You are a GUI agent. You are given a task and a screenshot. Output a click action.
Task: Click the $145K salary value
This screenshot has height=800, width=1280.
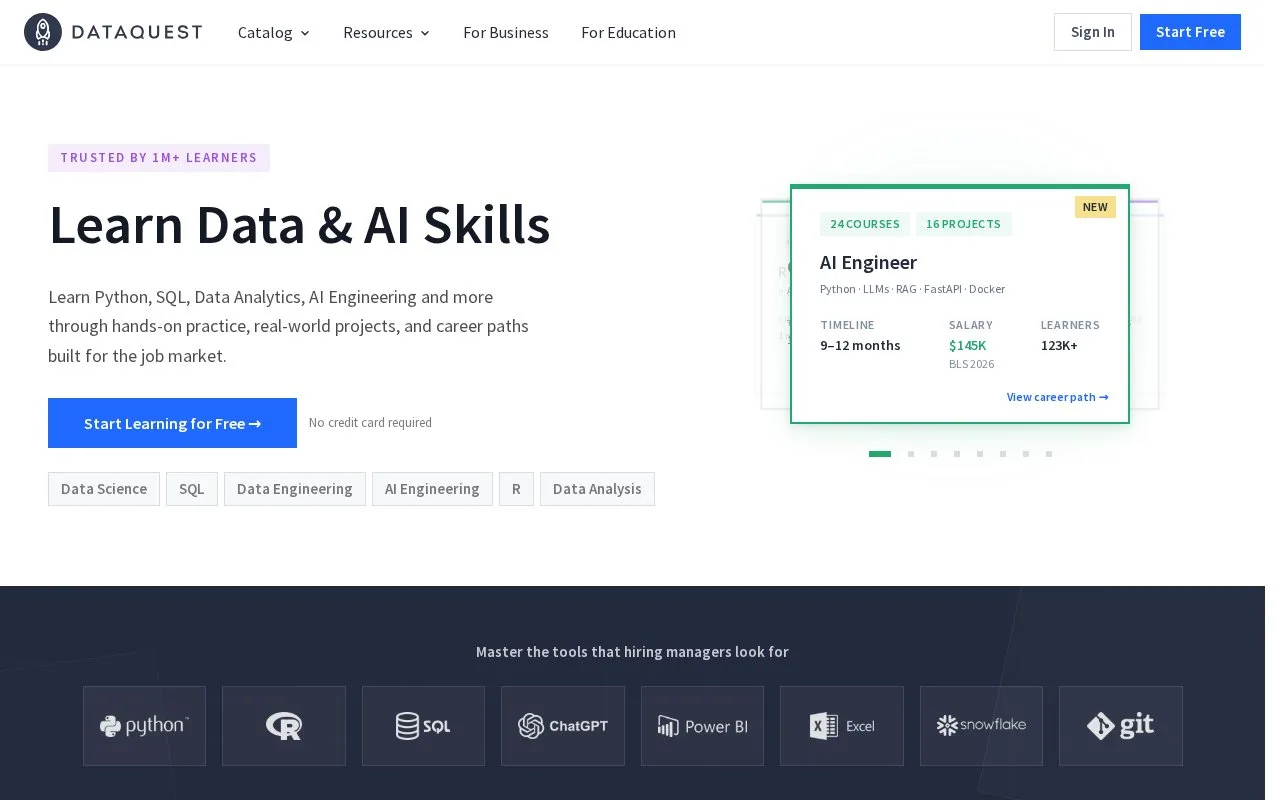click(967, 346)
